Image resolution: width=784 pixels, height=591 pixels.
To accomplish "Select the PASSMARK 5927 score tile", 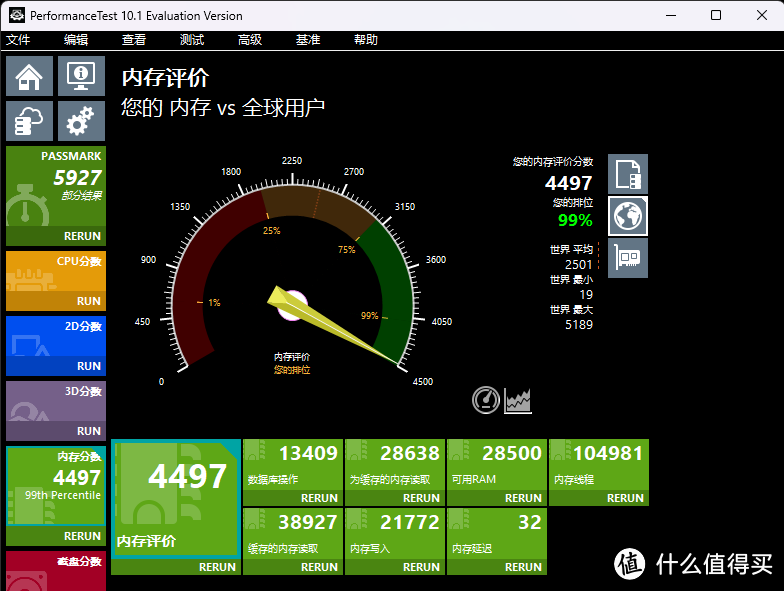I will tap(56, 186).
